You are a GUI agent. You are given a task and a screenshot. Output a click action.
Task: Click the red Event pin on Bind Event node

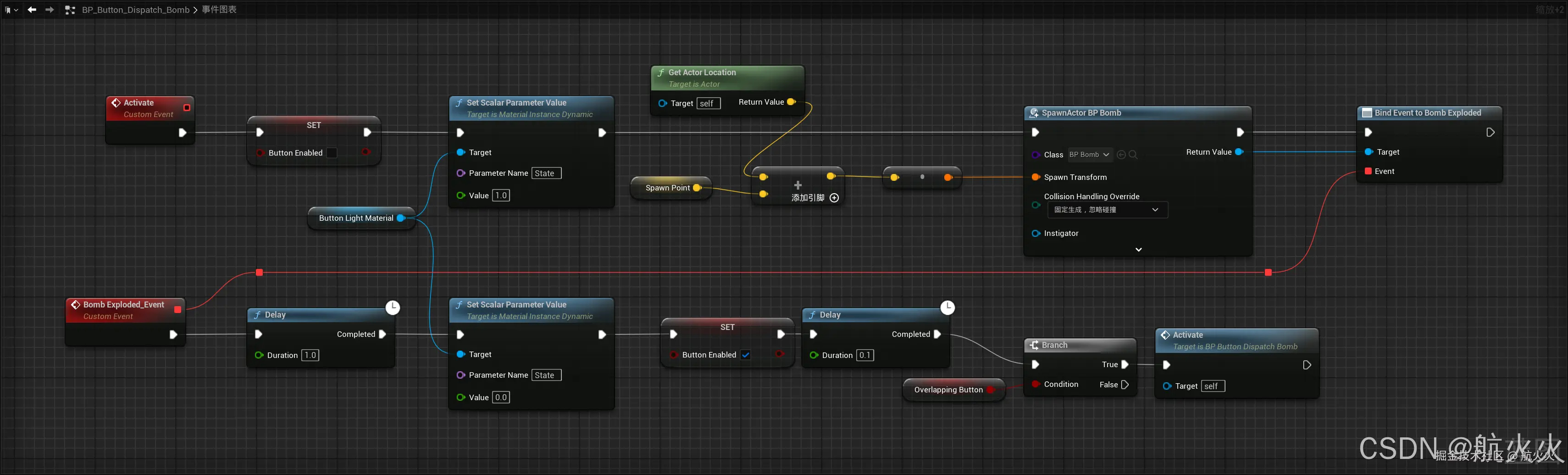click(1369, 172)
